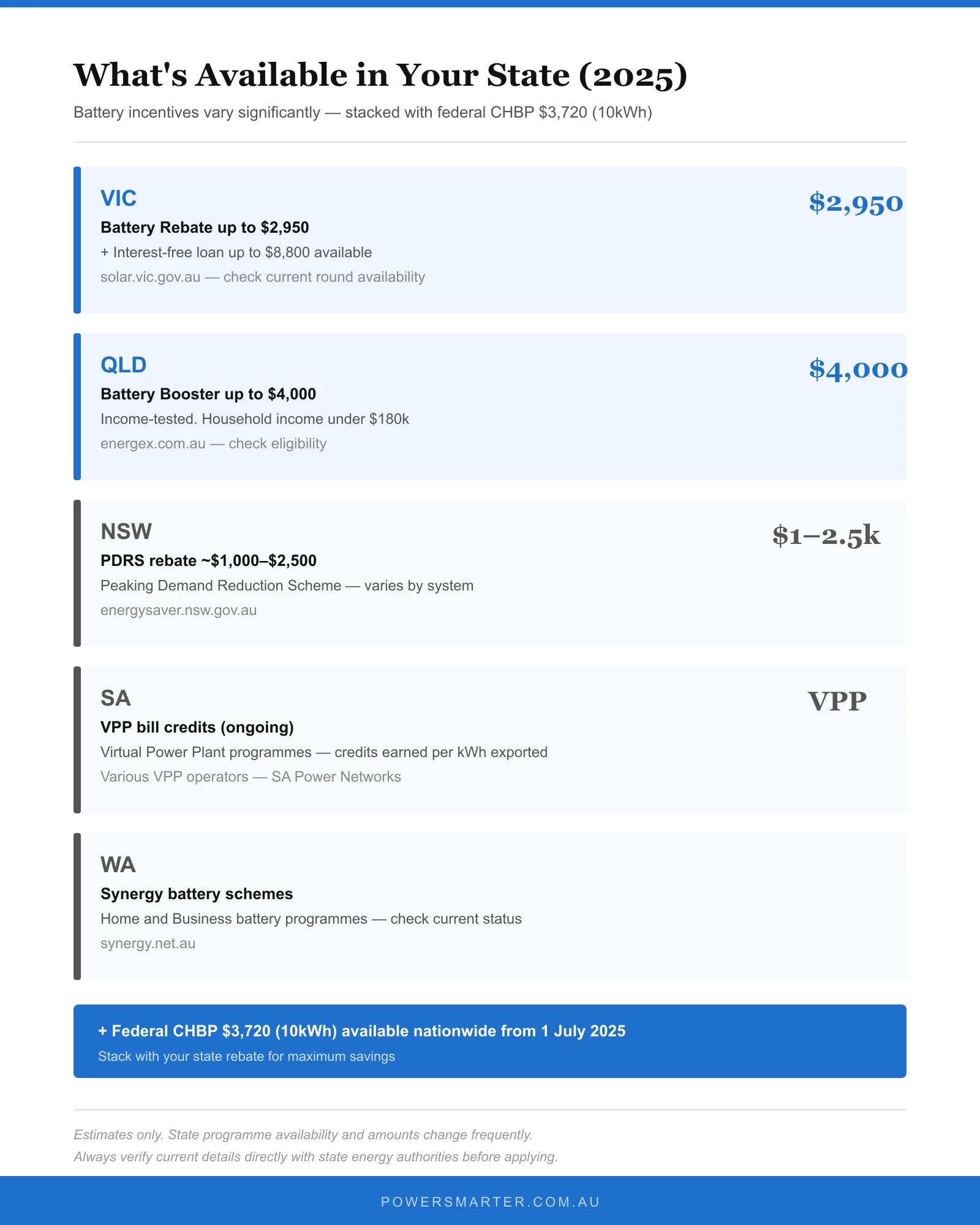The width and height of the screenshot is (980, 1225).
Task: Click the large VPP label in the SA card
Action: pyautogui.click(x=837, y=702)
